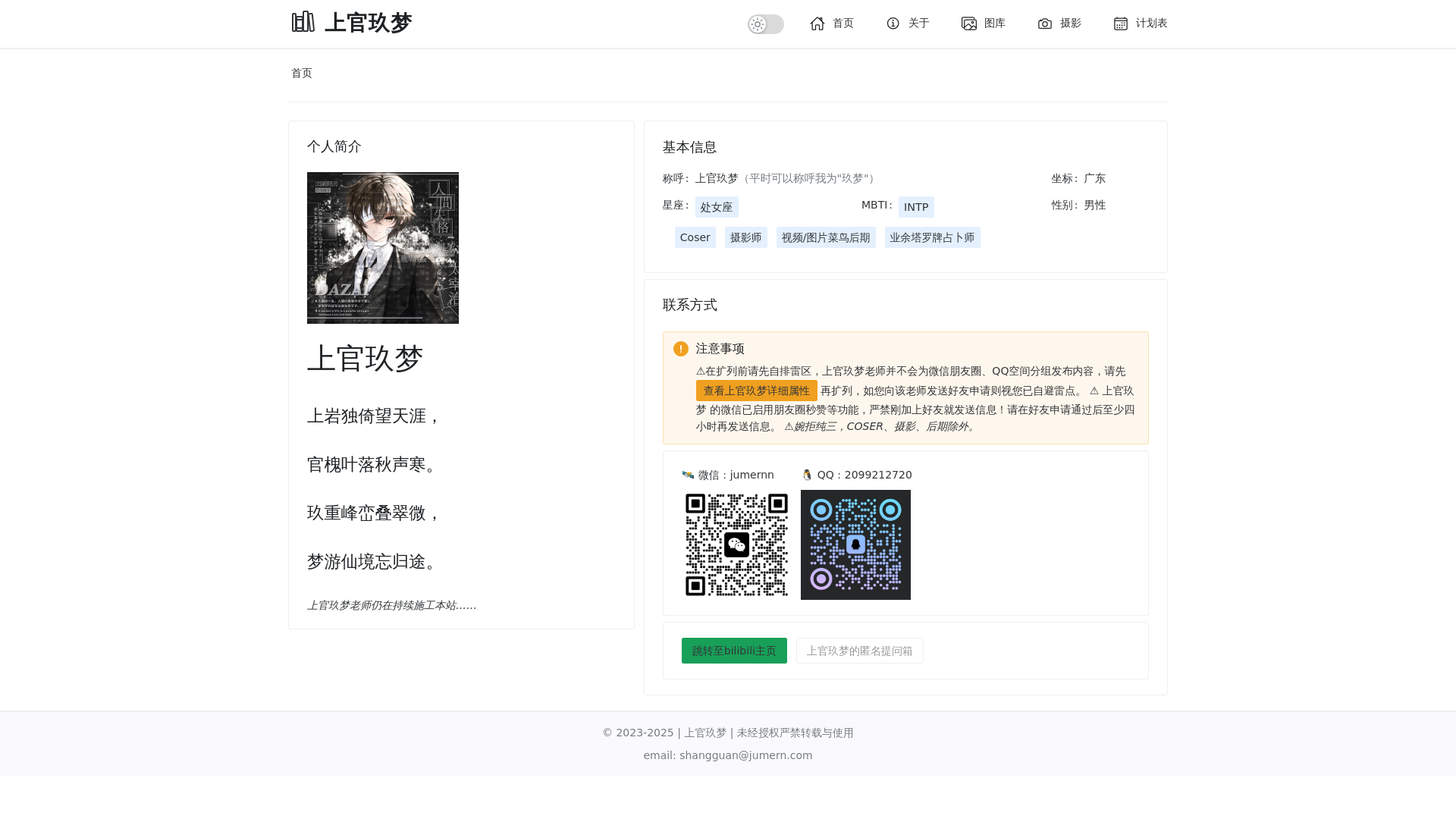Click the QQ penguin icon
Screen dimensions: 1456x819
point(807,475)
